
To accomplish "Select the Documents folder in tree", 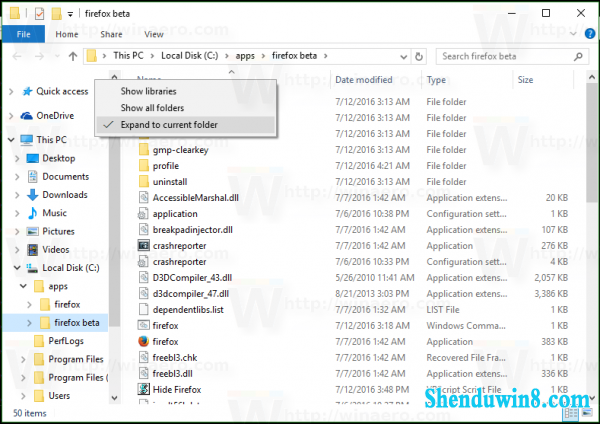I will [x=65, y=176].
